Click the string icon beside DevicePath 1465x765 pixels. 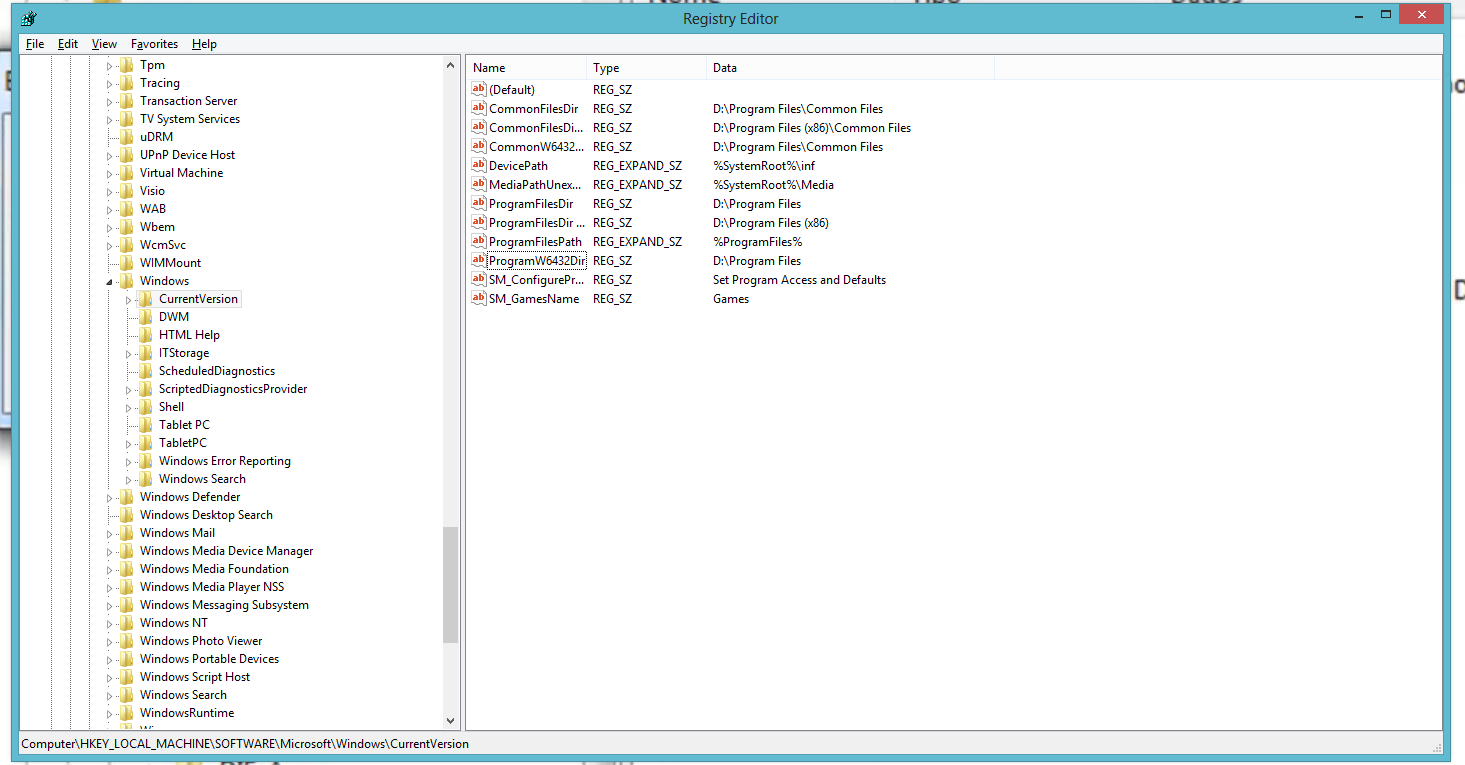coord(478,165)
